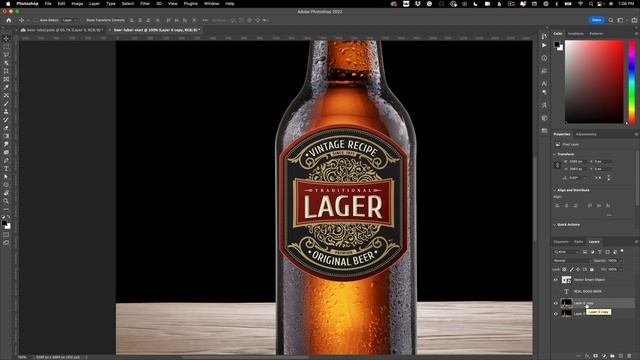The width and height of the screenshot is (640, 360).
Task: Open the Filter menu
Action: coord(145,4)
